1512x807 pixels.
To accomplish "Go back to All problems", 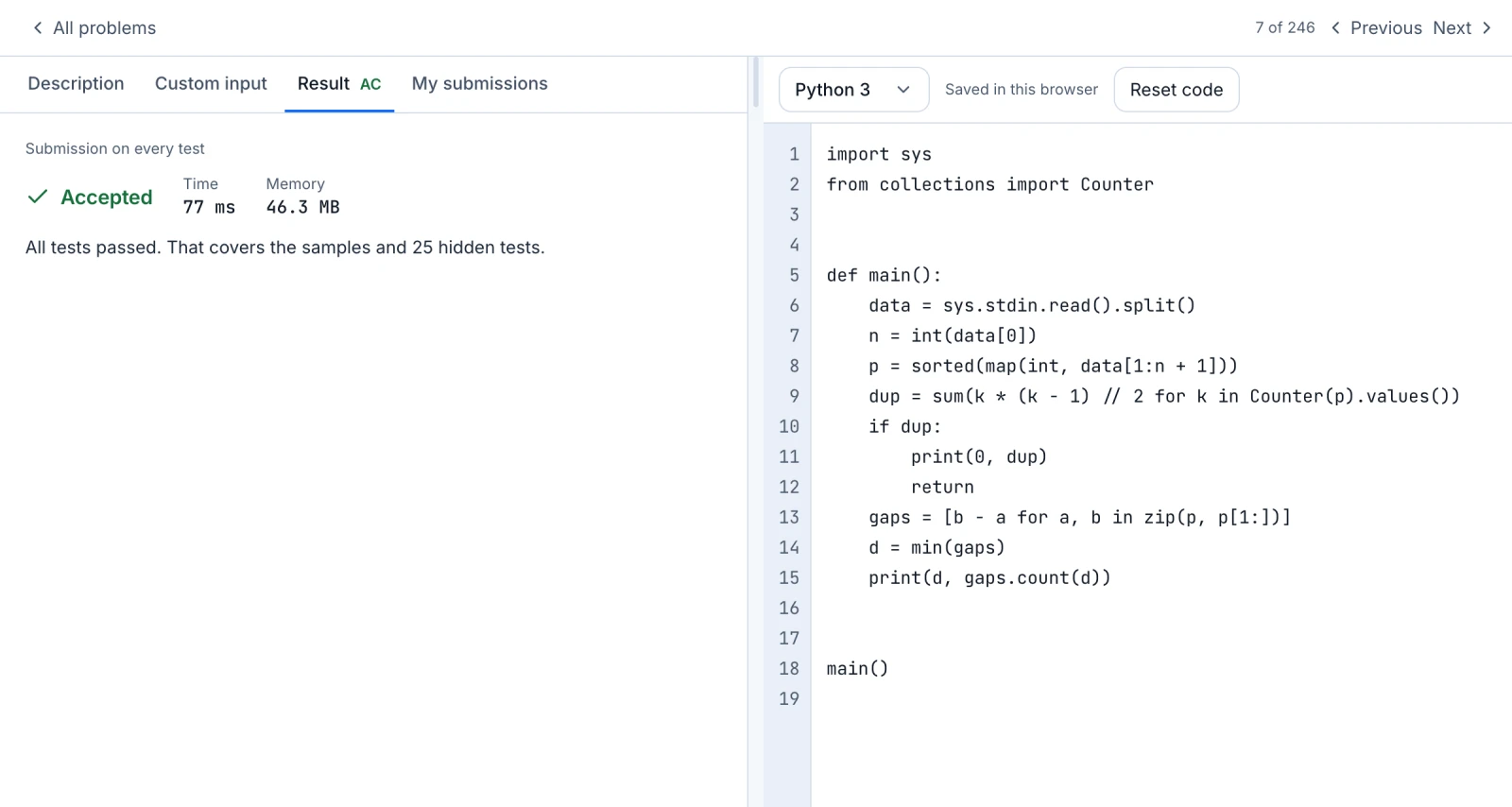I will tap(94, 28).
